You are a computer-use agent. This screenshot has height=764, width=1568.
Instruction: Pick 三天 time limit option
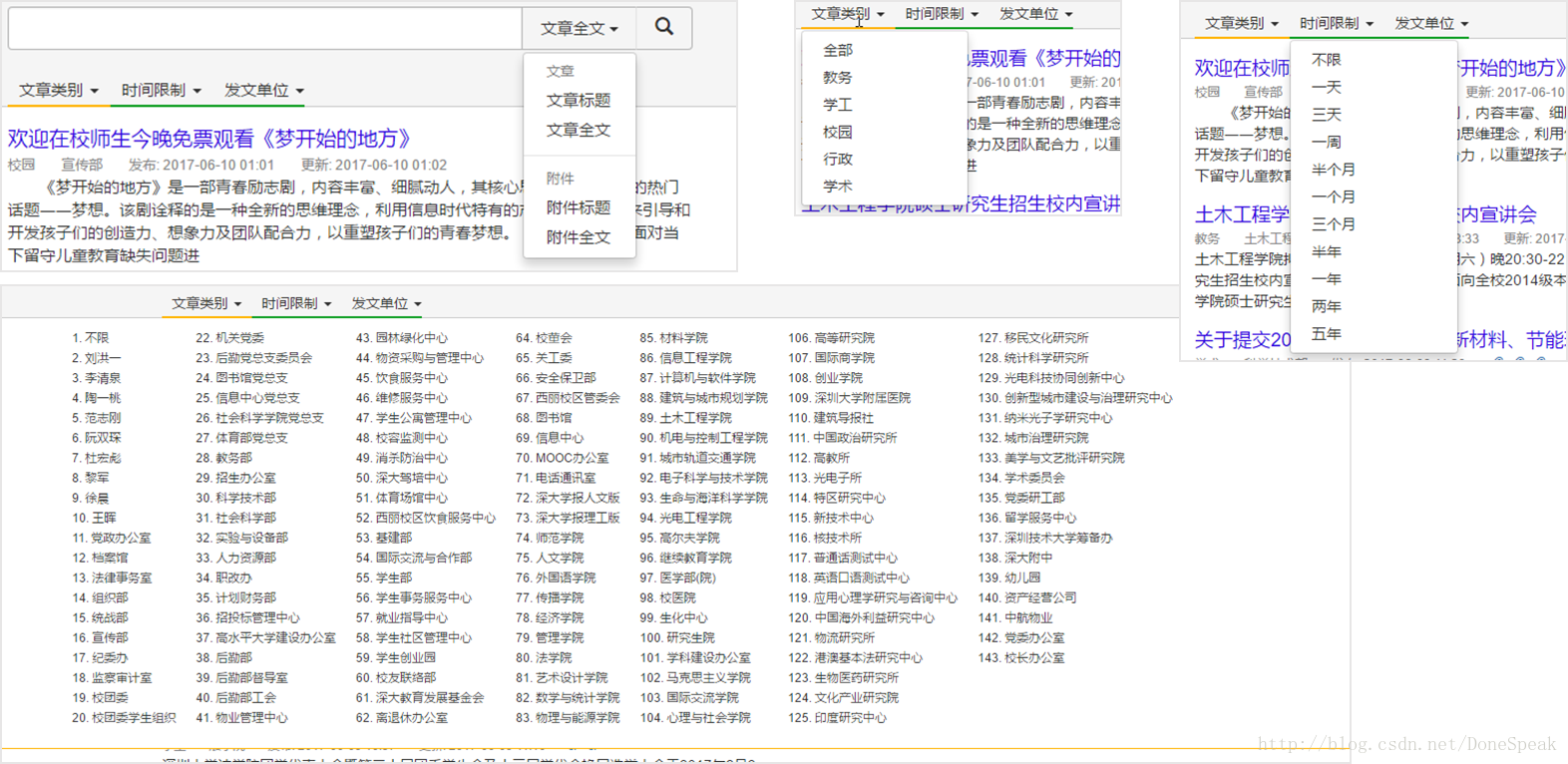[1327, 115]
